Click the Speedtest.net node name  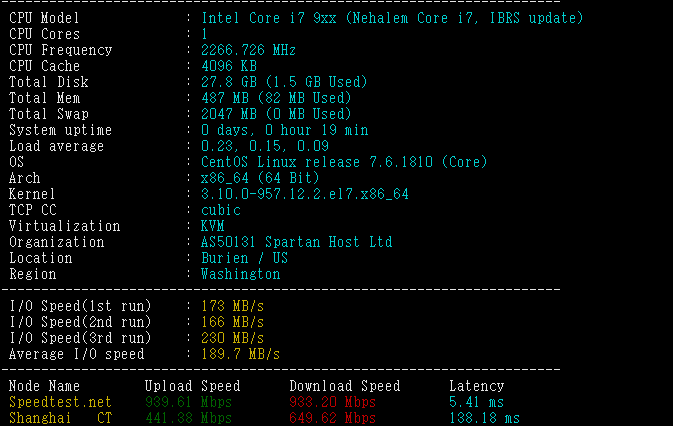click(60, 402)
